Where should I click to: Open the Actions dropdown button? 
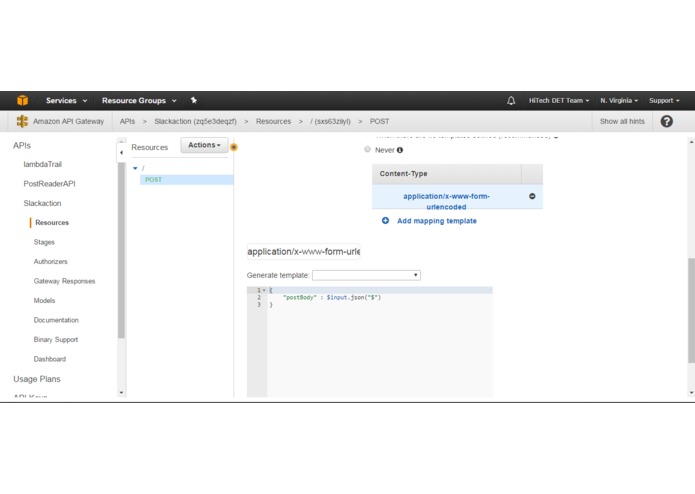[x=204, y=145]
